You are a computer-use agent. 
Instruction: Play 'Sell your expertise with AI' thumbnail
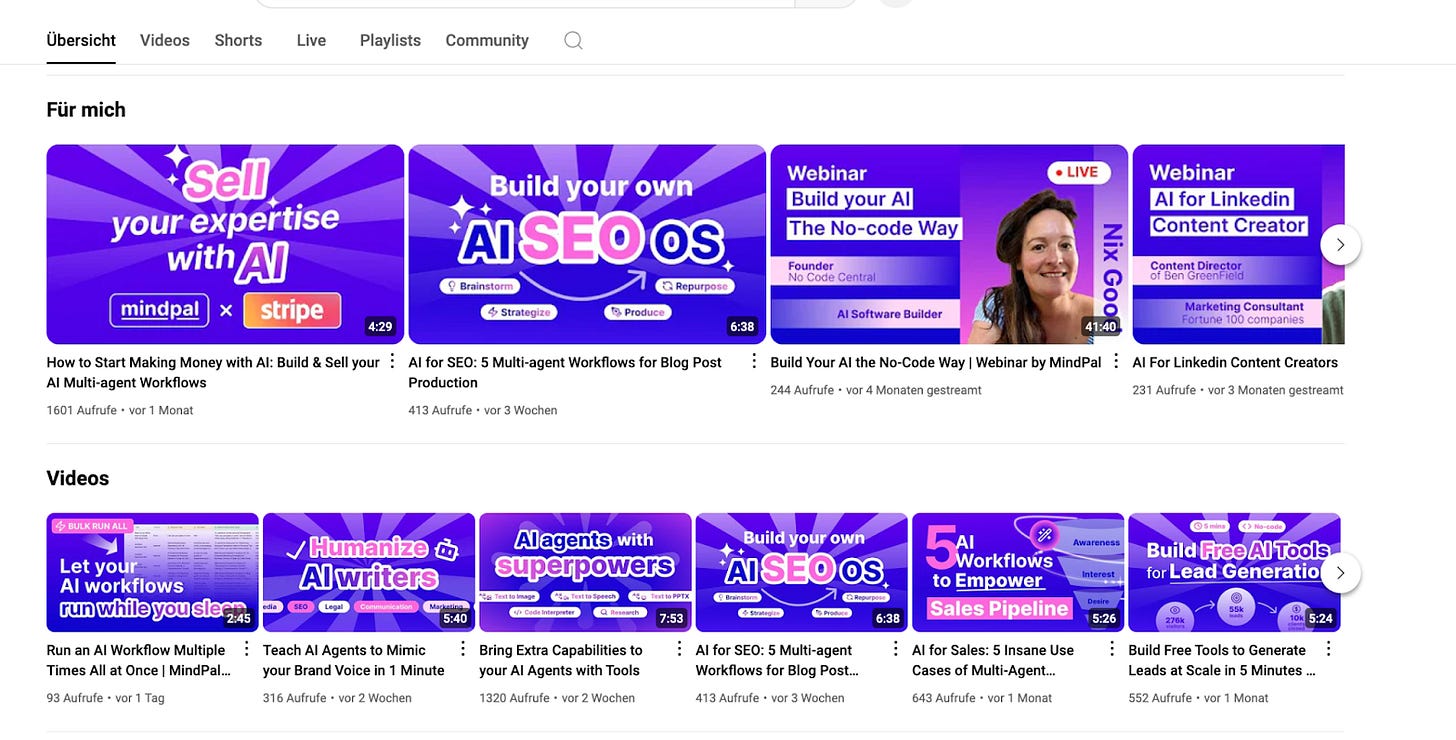pyautogui.click(x=225, y=244)
